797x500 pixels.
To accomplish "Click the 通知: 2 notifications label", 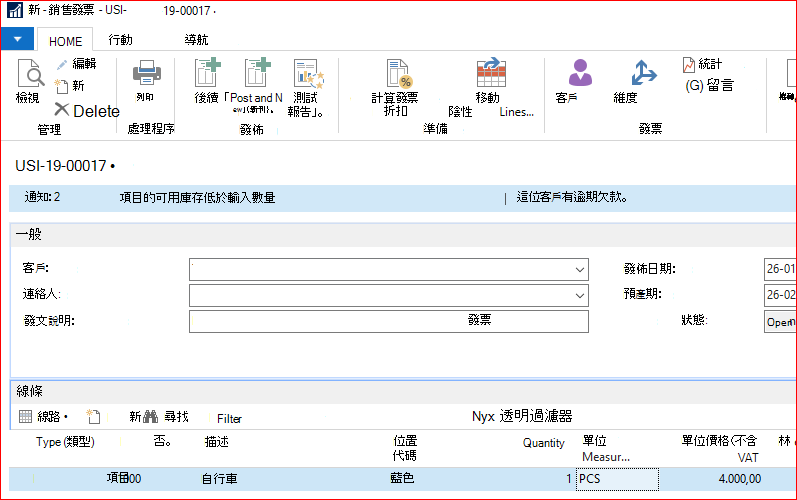I will point(42,197).
